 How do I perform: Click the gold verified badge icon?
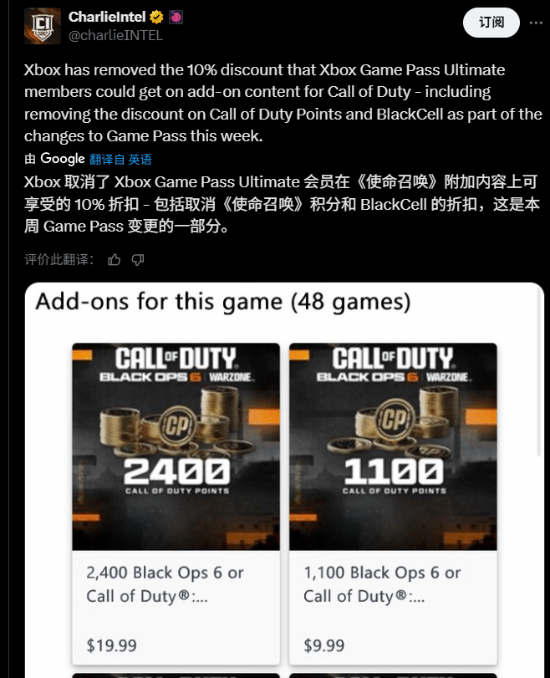(x=156, y=17)
